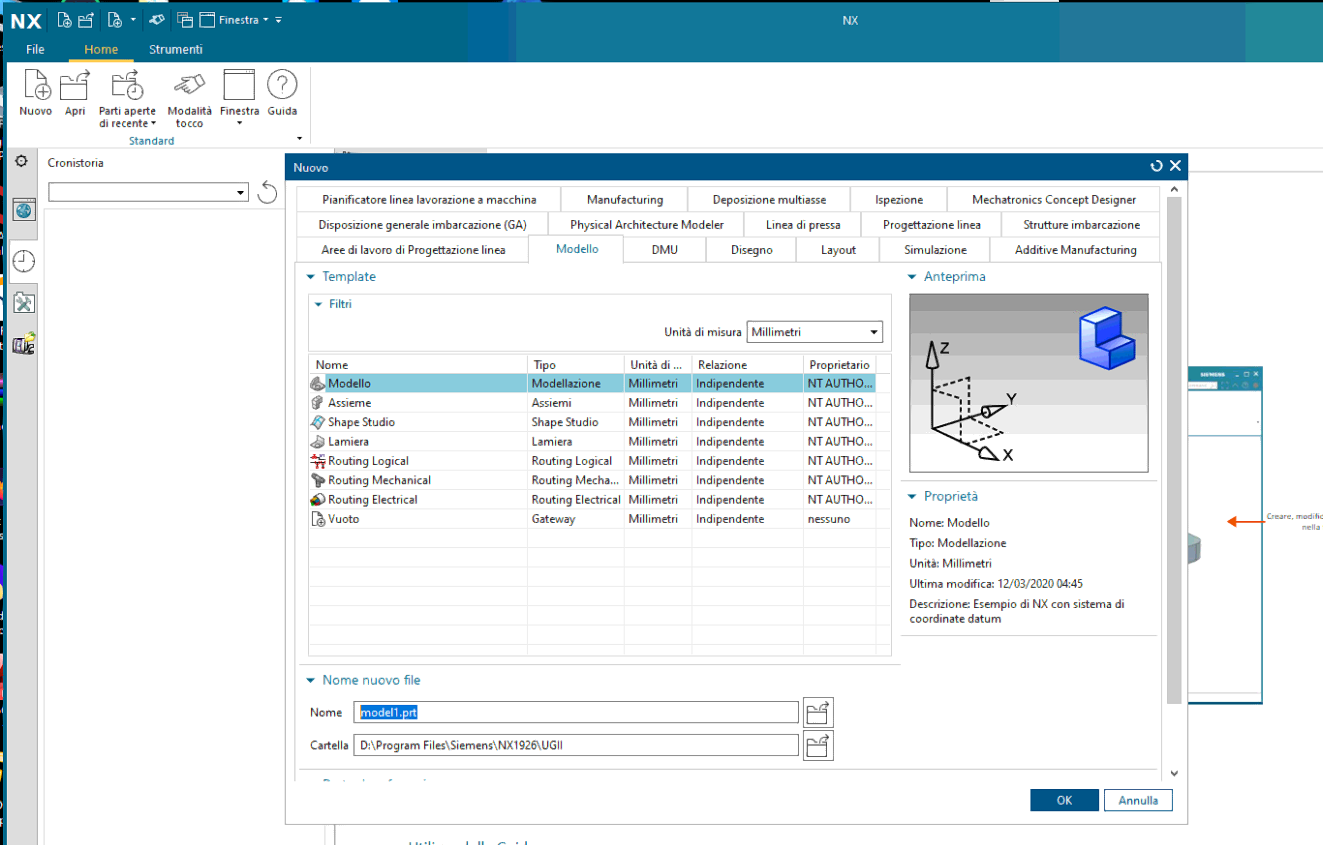The width and height of the screenshot is (1323, 845).
Task: Click the Anteprima preview thumbnail image
Action: [x=1029, y=383]
